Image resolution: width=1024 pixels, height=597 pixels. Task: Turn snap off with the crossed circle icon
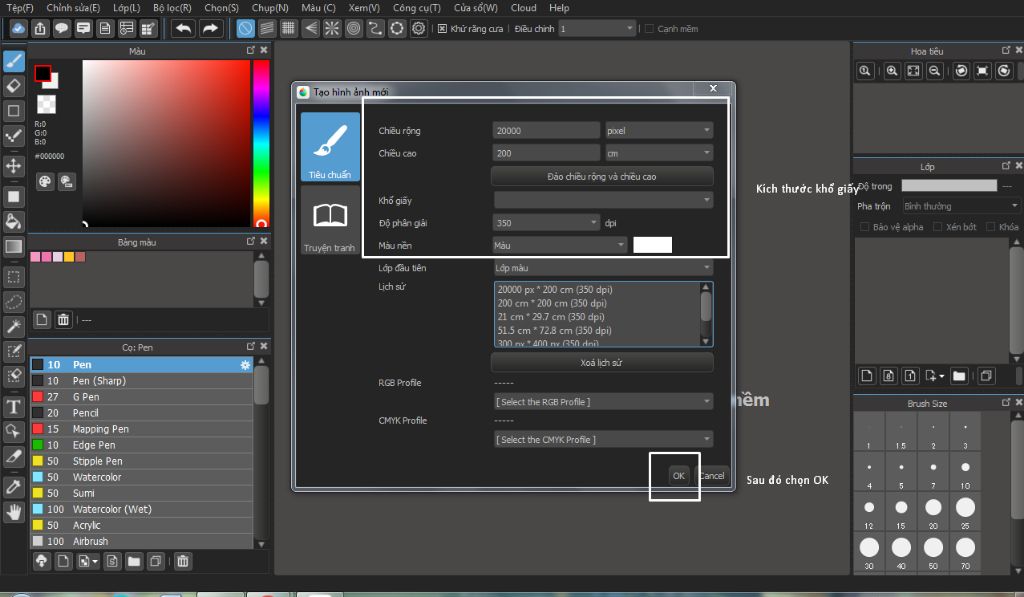245,29
